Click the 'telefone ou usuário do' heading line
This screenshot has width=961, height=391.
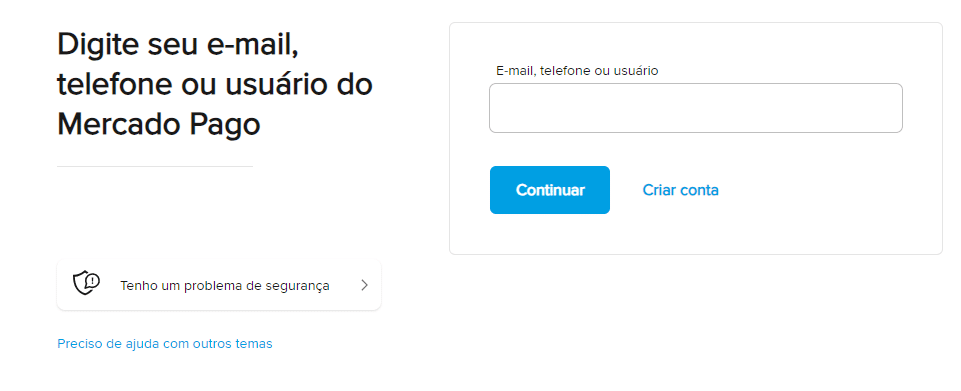[215, 84]
